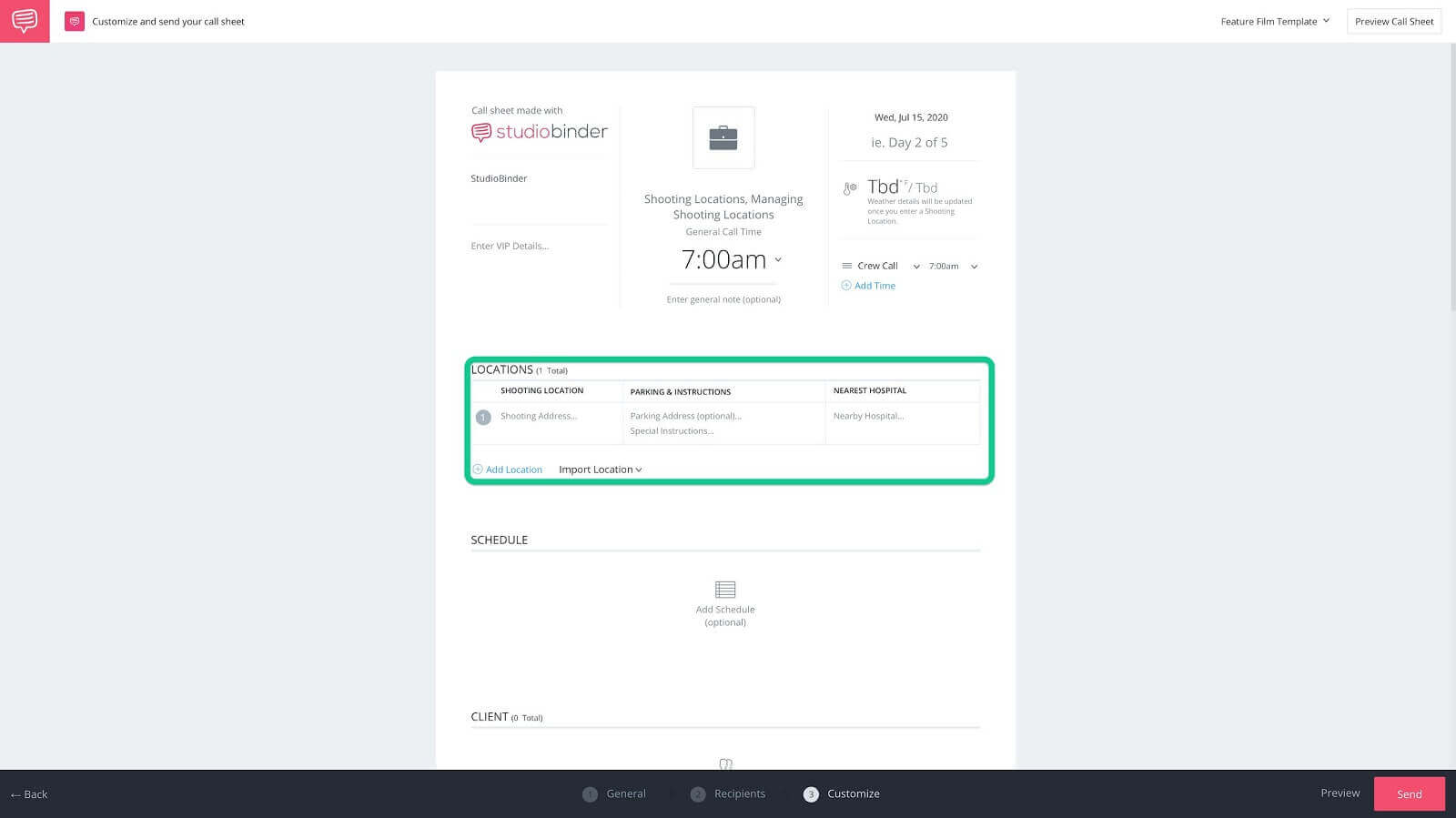Click the NEAREST HOSPITAL column header

(869, 390)
